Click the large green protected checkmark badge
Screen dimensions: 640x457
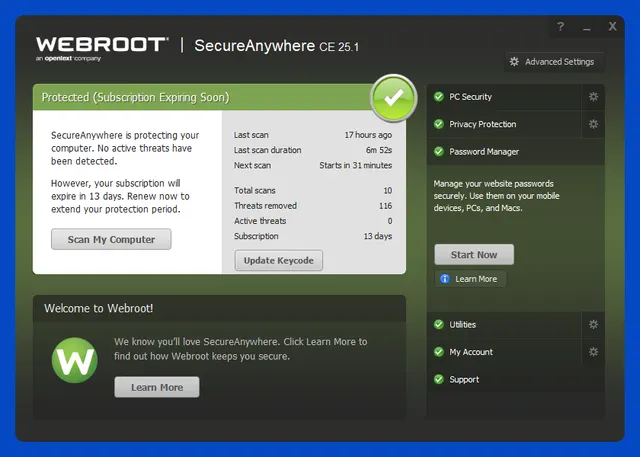[393, 98]
